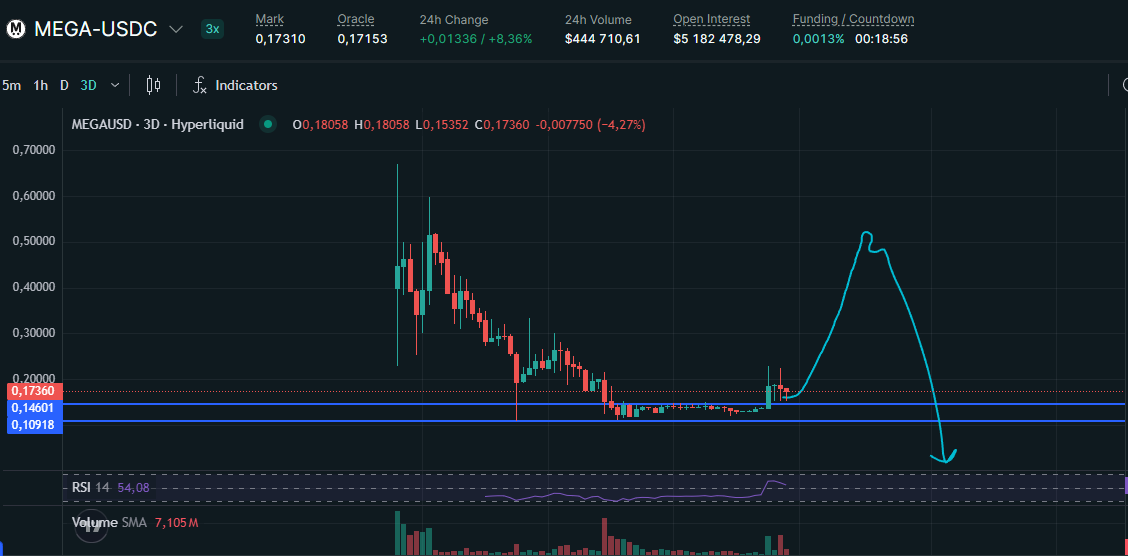Click the current price tag 0,17360
Image resolution: width=1128 pixels, height=556 pixels.
tap(35, 391)
